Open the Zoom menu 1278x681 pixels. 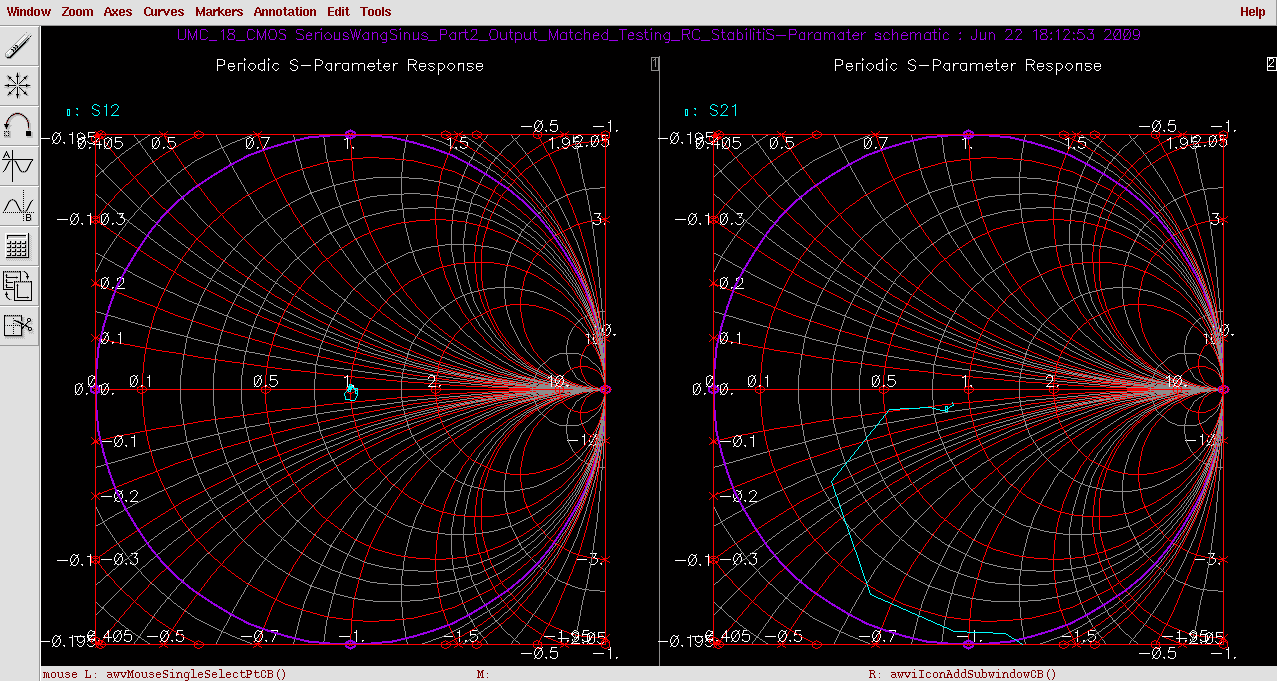[x=77, y=12]
